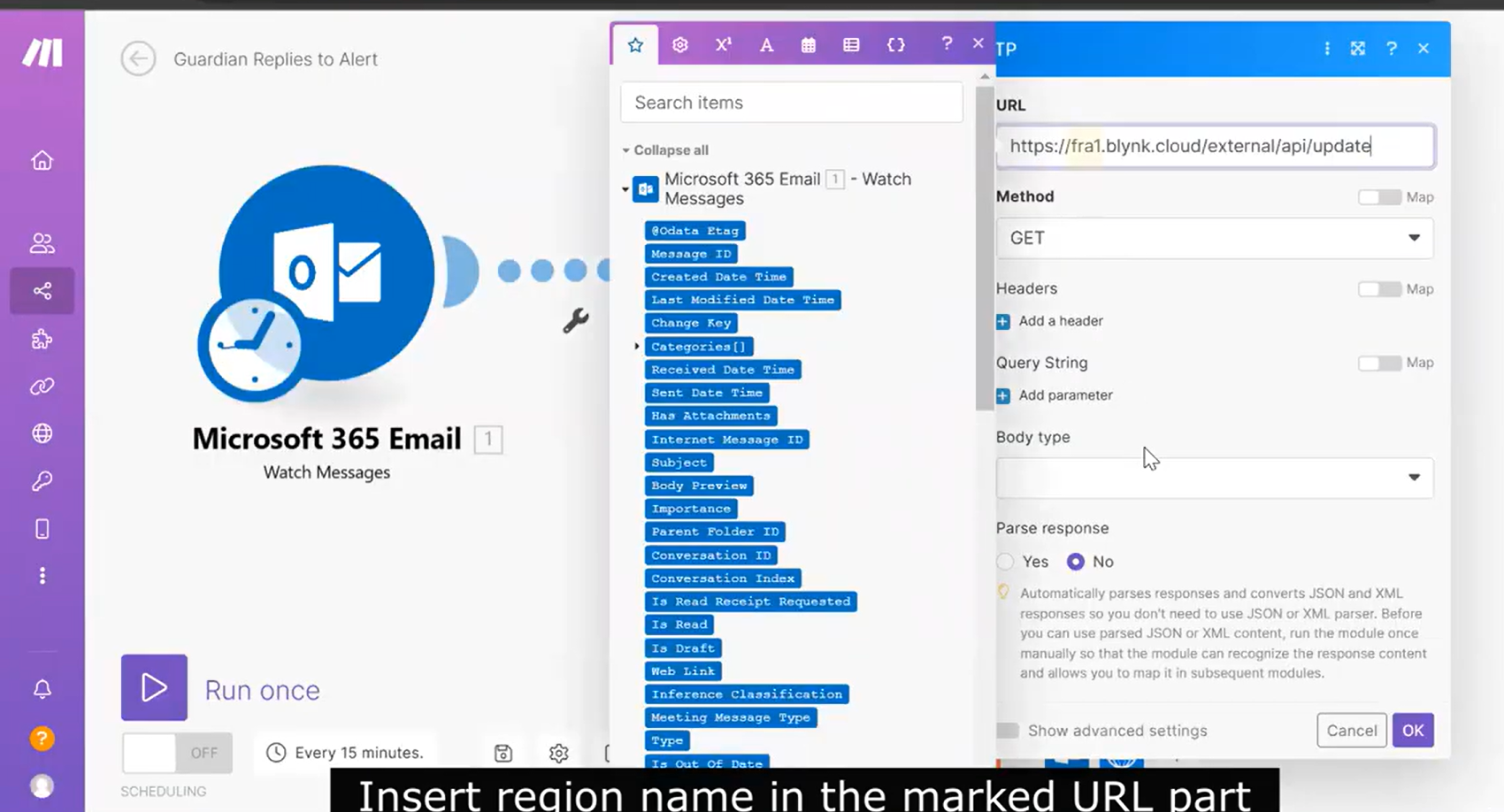Switch to Array functions tab
This screenshot has width=1504, height=812.
(x=851, y=45)
